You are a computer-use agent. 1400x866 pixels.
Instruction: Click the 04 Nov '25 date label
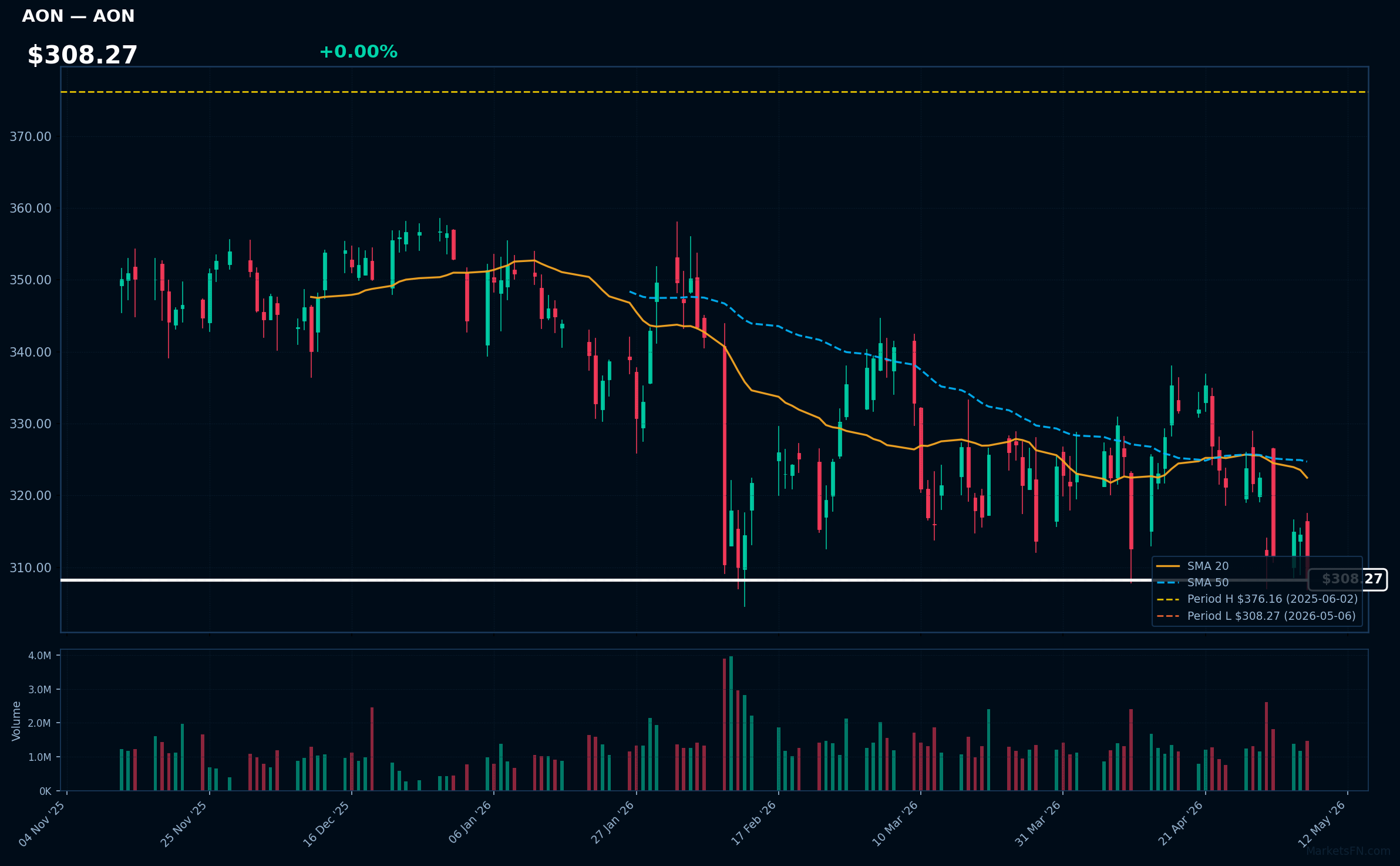click(x=42, y=824)
